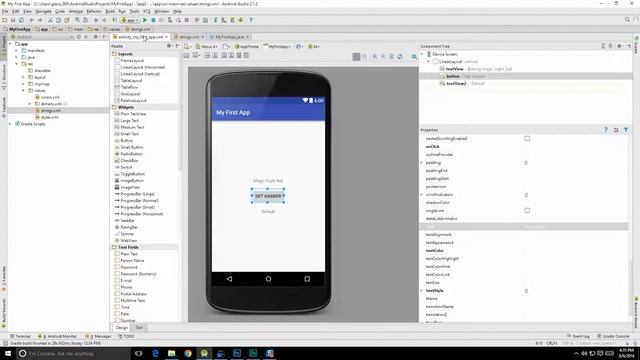Open the Refactor menu

(94, 11)
